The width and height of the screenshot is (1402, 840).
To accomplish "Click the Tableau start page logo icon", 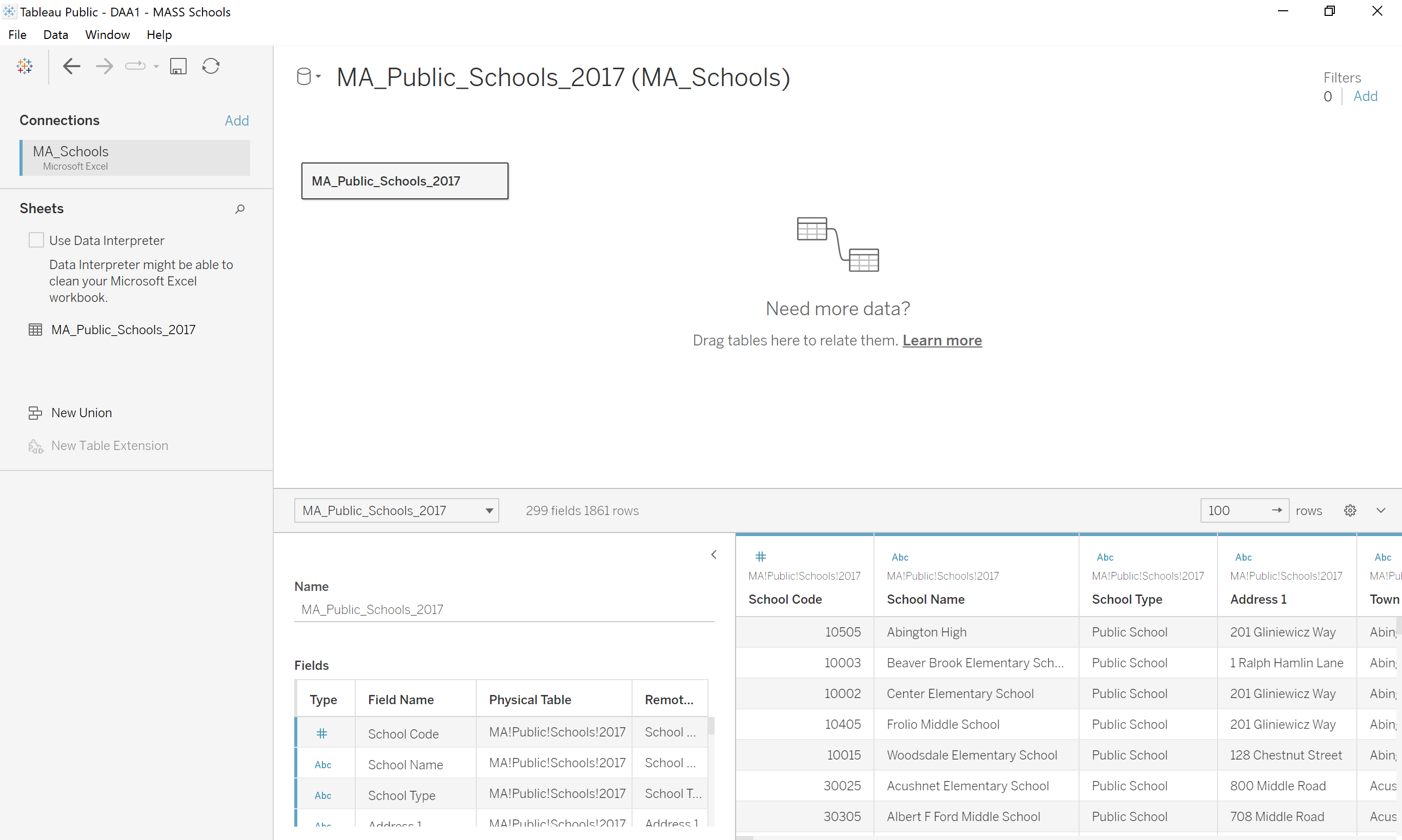I will point(24,66).
